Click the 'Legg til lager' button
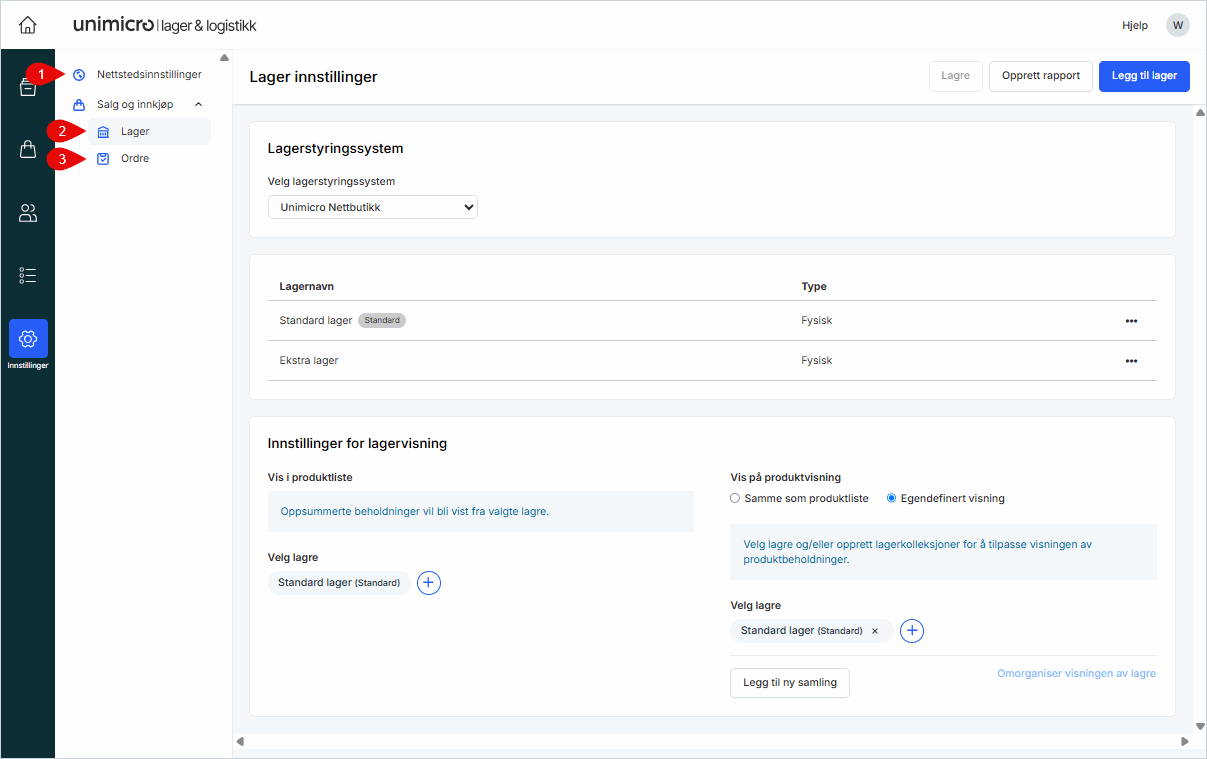1207x759 pixels. pyautogui.click(x=1143, y=76)
